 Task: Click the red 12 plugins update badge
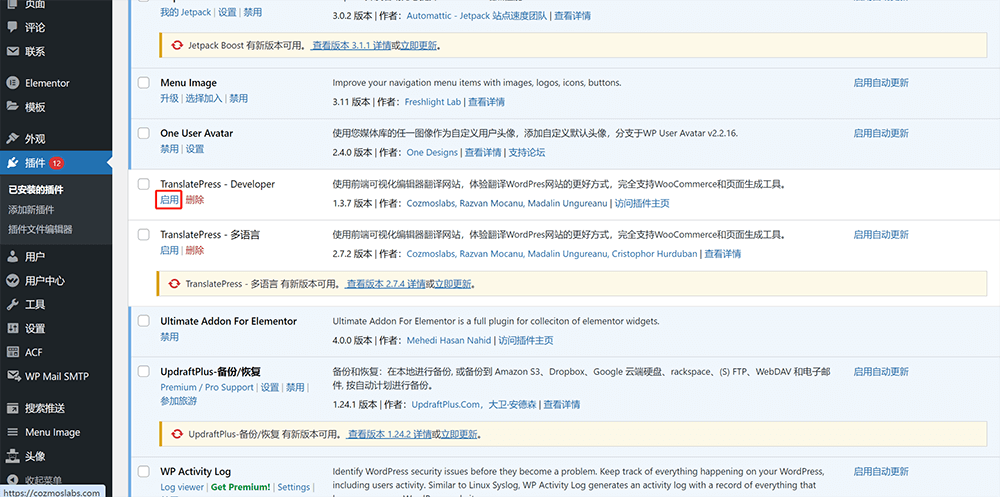pyautogui.click(x=56, y=163)
